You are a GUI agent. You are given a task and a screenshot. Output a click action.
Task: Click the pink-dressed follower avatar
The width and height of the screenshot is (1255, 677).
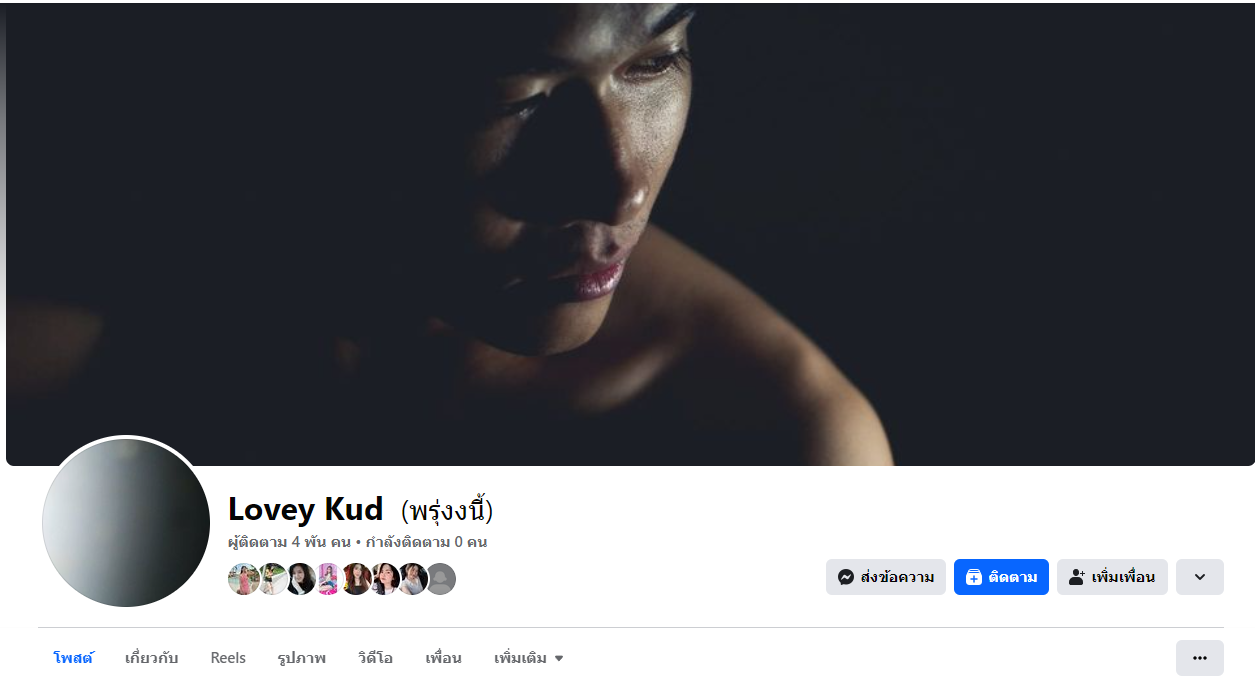328,579
